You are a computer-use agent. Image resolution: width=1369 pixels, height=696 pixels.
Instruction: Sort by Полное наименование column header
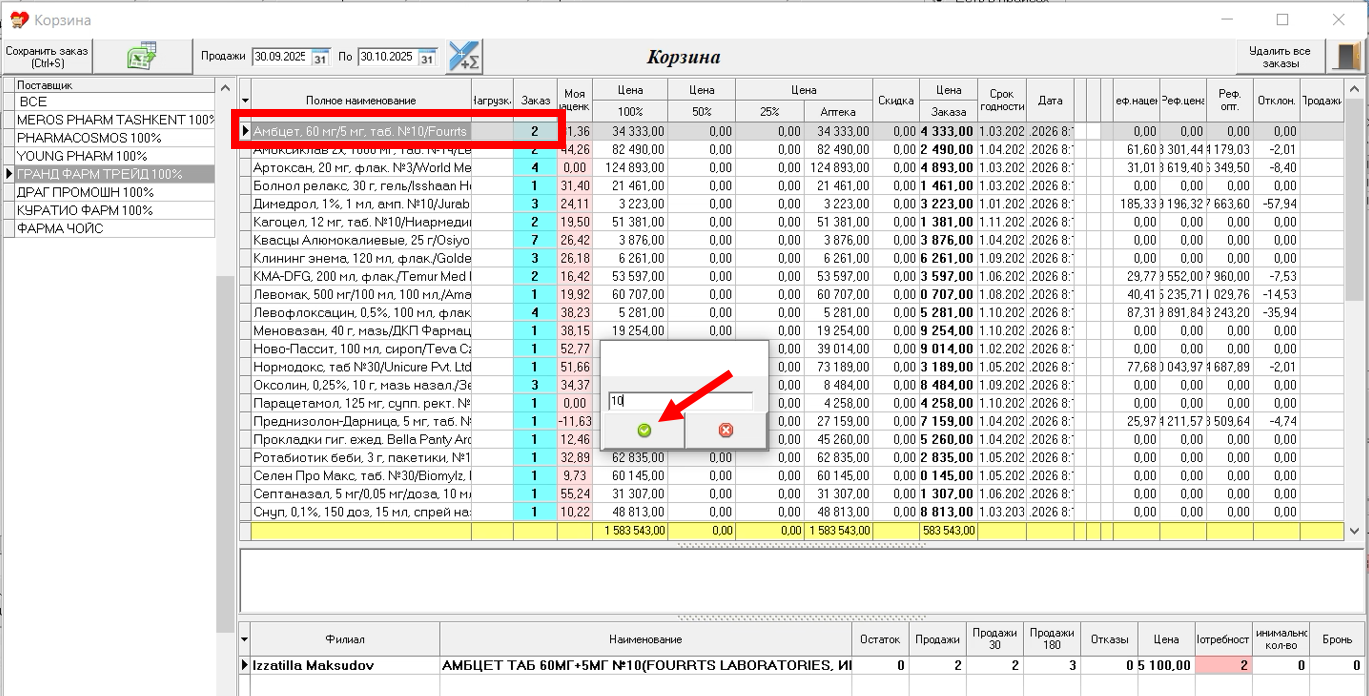(360, 100)
